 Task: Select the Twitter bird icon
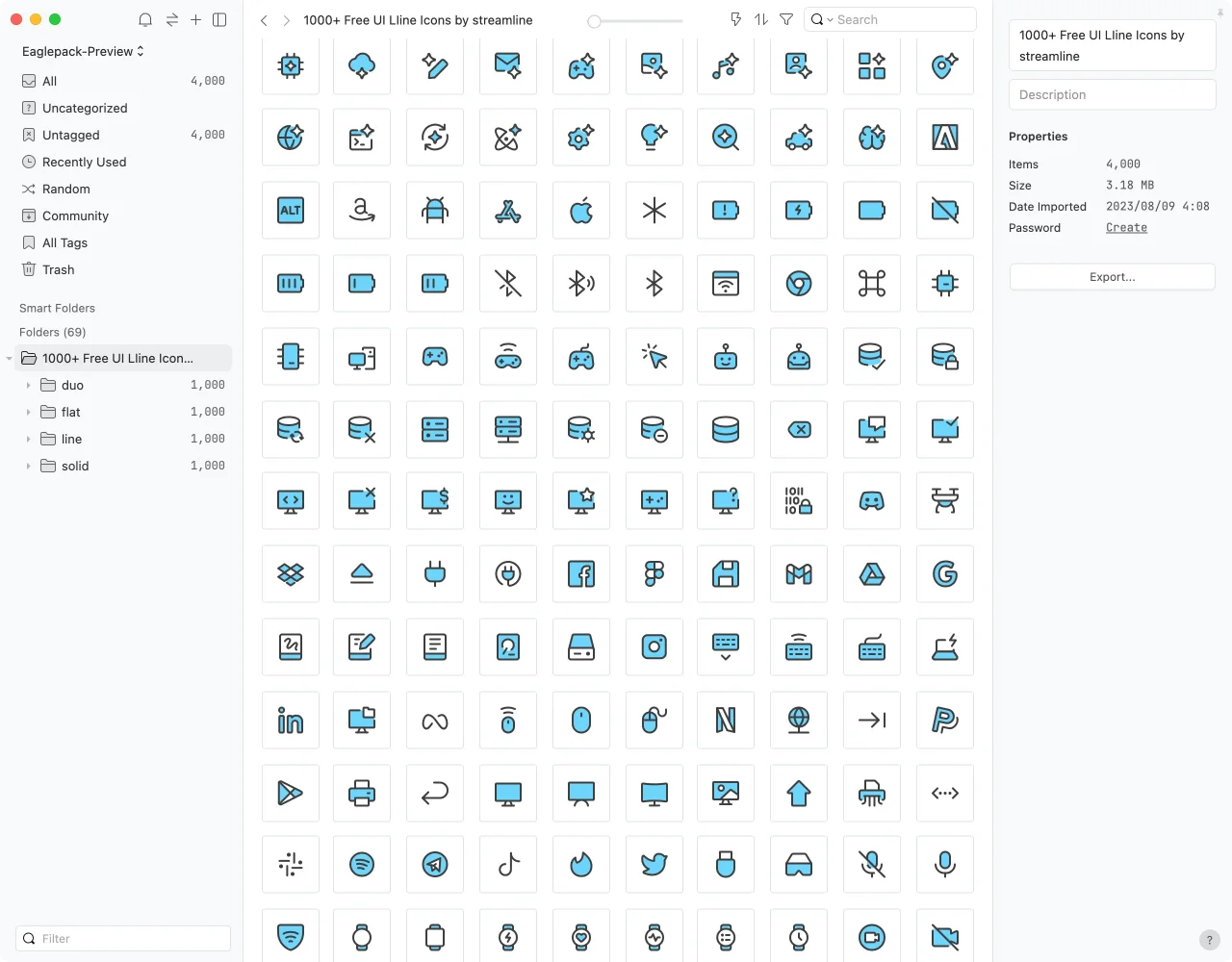click(x=654, y=865)
